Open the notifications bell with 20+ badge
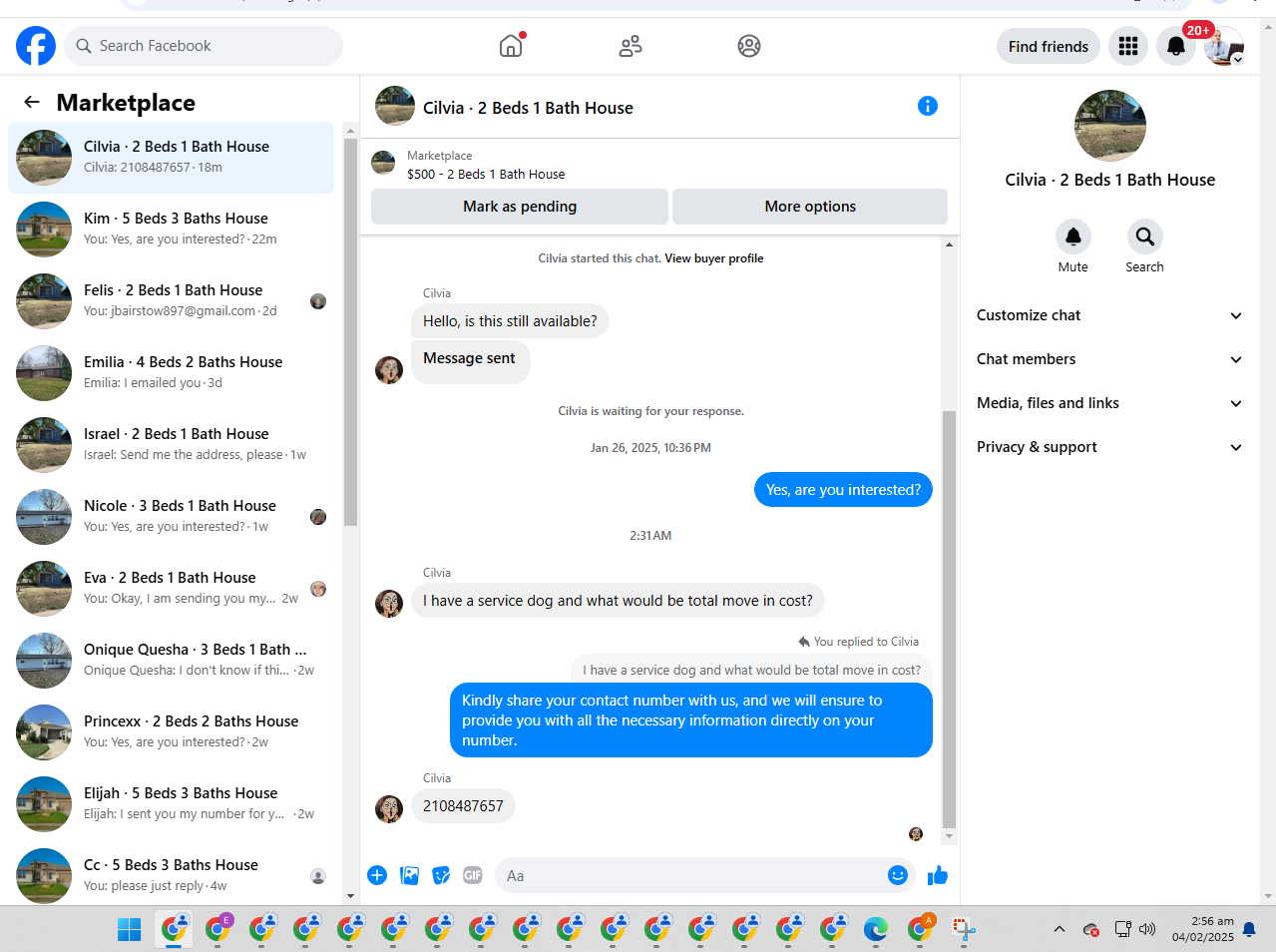This screenshot has width=1276, height=952. [1176, 46]
